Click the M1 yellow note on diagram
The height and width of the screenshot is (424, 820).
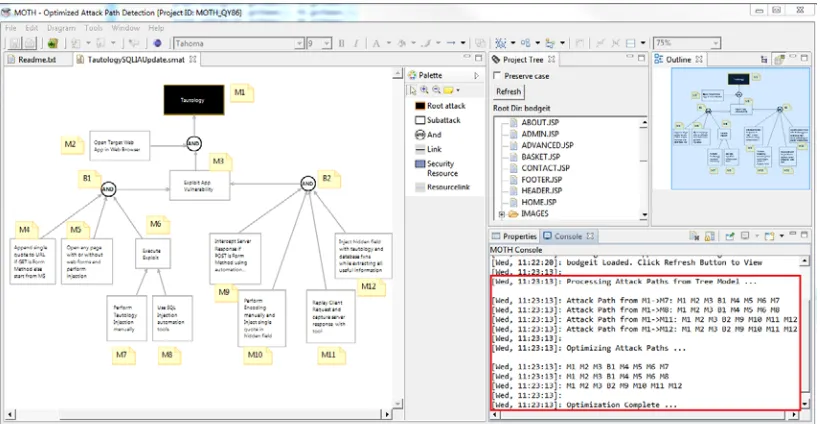(x=242, y=93)
